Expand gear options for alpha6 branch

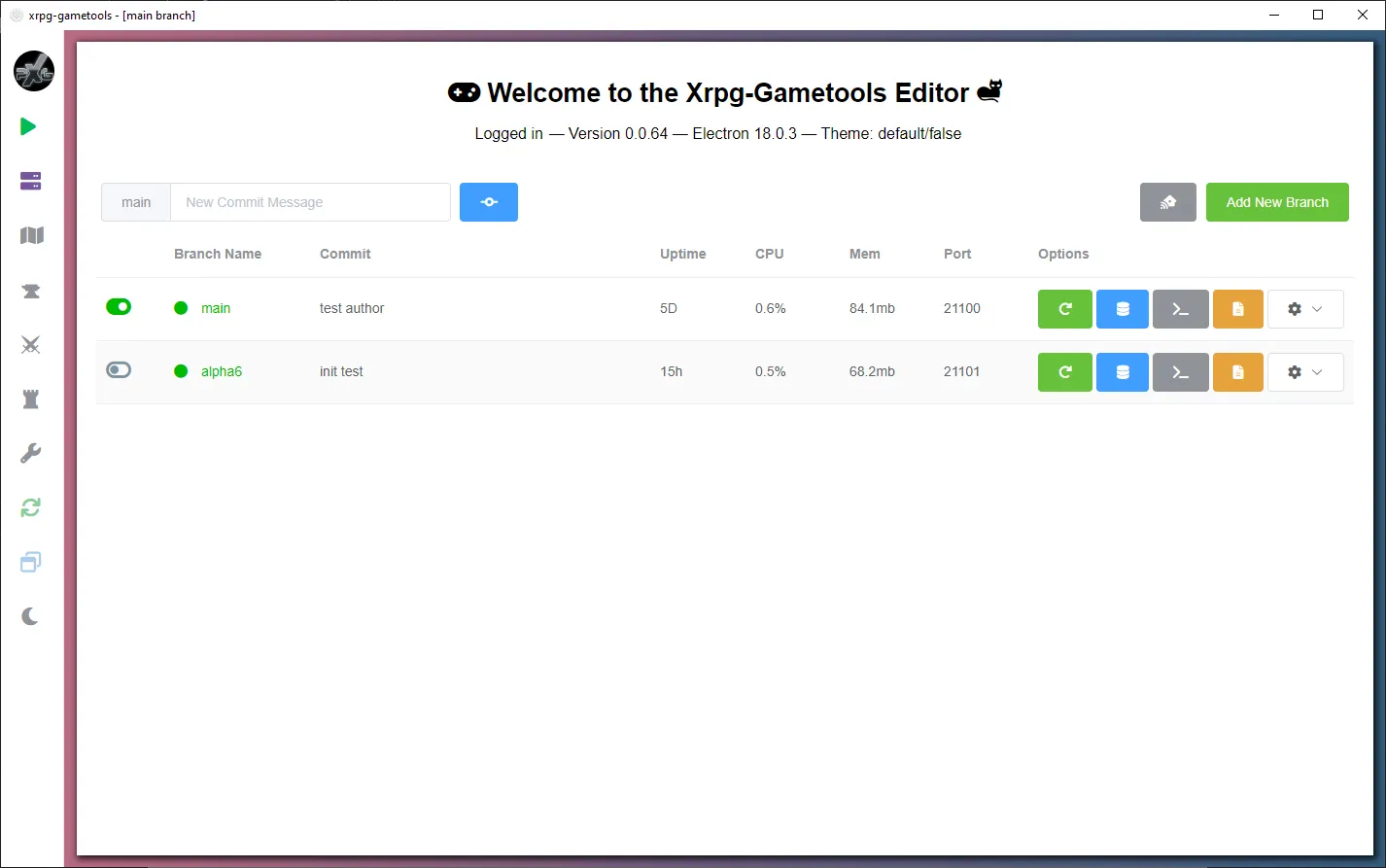point(1305,371)
